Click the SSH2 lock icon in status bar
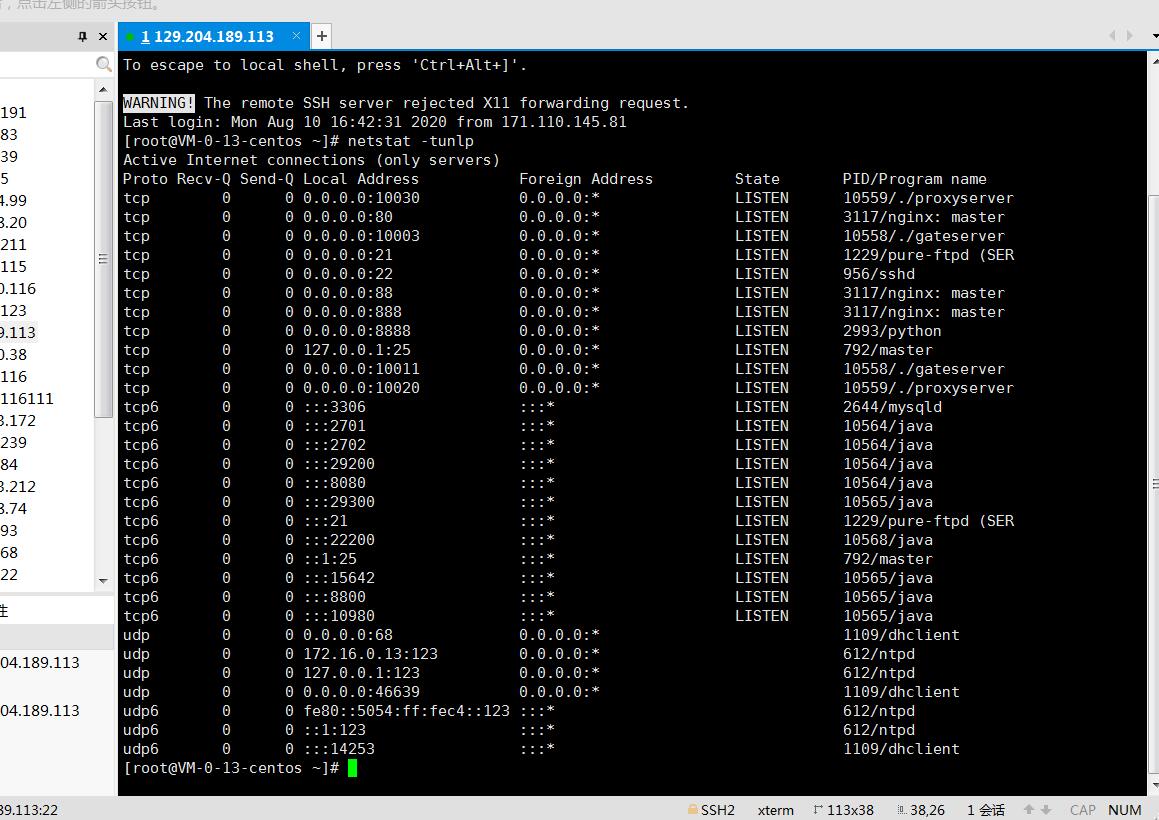The image size is (1159, 820). (x=692, y=810)
